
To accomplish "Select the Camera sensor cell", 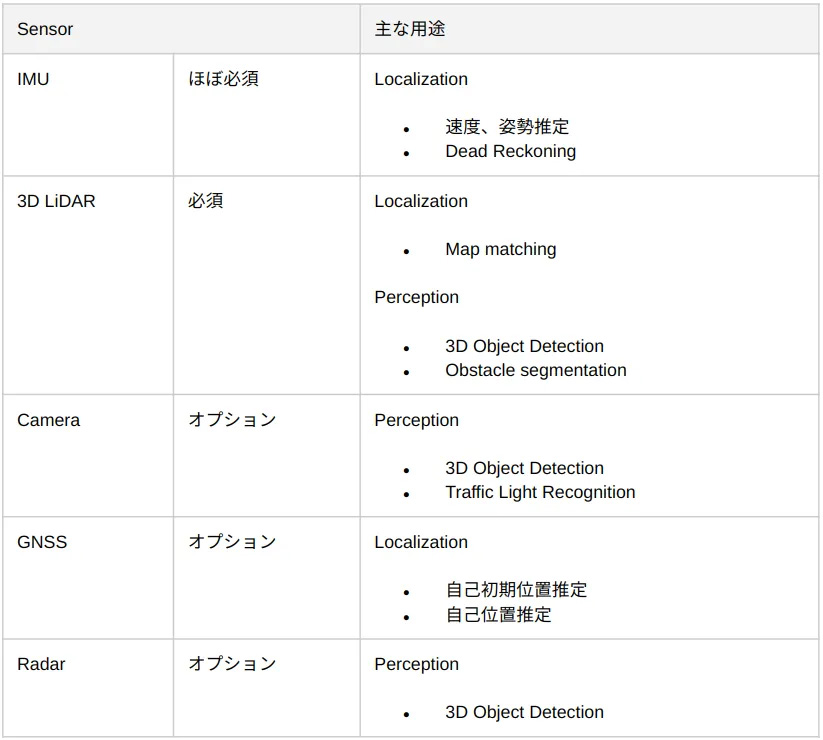I will tap(88, 456).
